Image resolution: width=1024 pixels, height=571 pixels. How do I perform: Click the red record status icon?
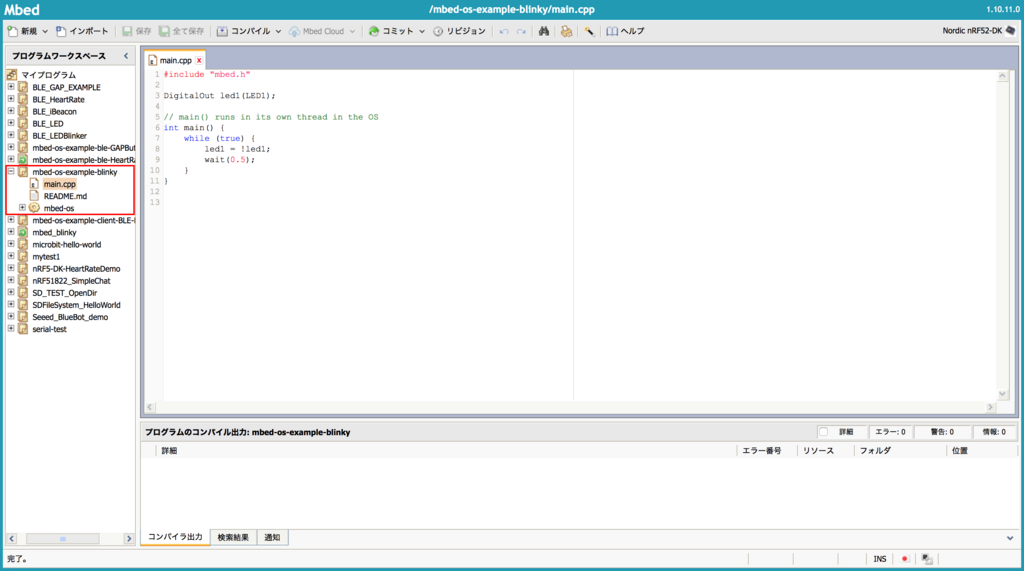[x=904, y=559]
